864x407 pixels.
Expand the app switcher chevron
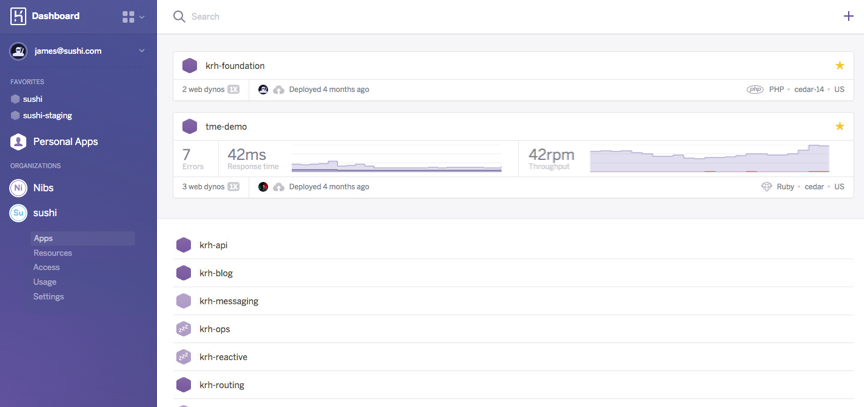pyautogui.click(x=142, y=17)
